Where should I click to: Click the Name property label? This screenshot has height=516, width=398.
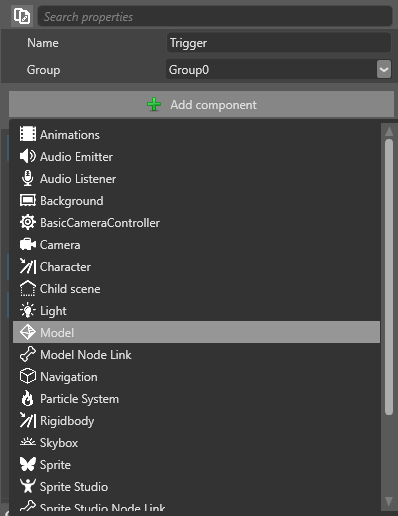click(x=43, y=43)
